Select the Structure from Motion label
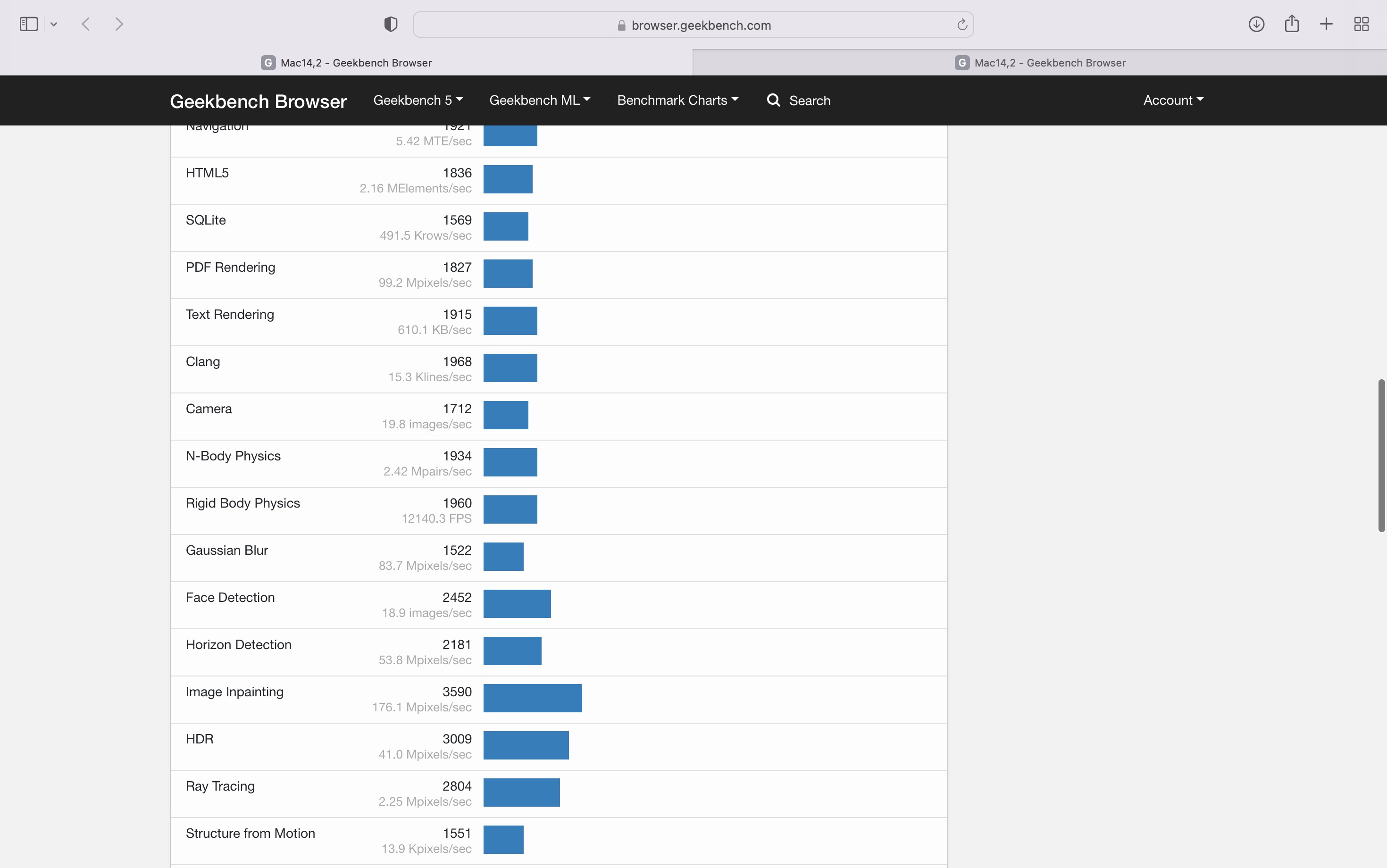This screenshot has width=1387, height=868. pyautogui.click(x=251, y=834)
